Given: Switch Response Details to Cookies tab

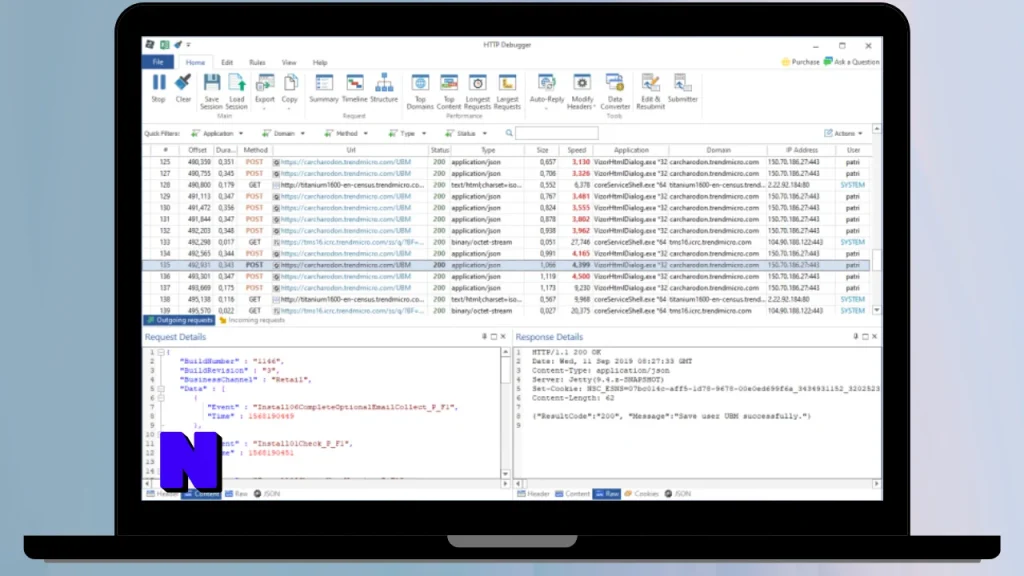Looking at the screenshot, I should pyautogui.click(x=641, y=494).
